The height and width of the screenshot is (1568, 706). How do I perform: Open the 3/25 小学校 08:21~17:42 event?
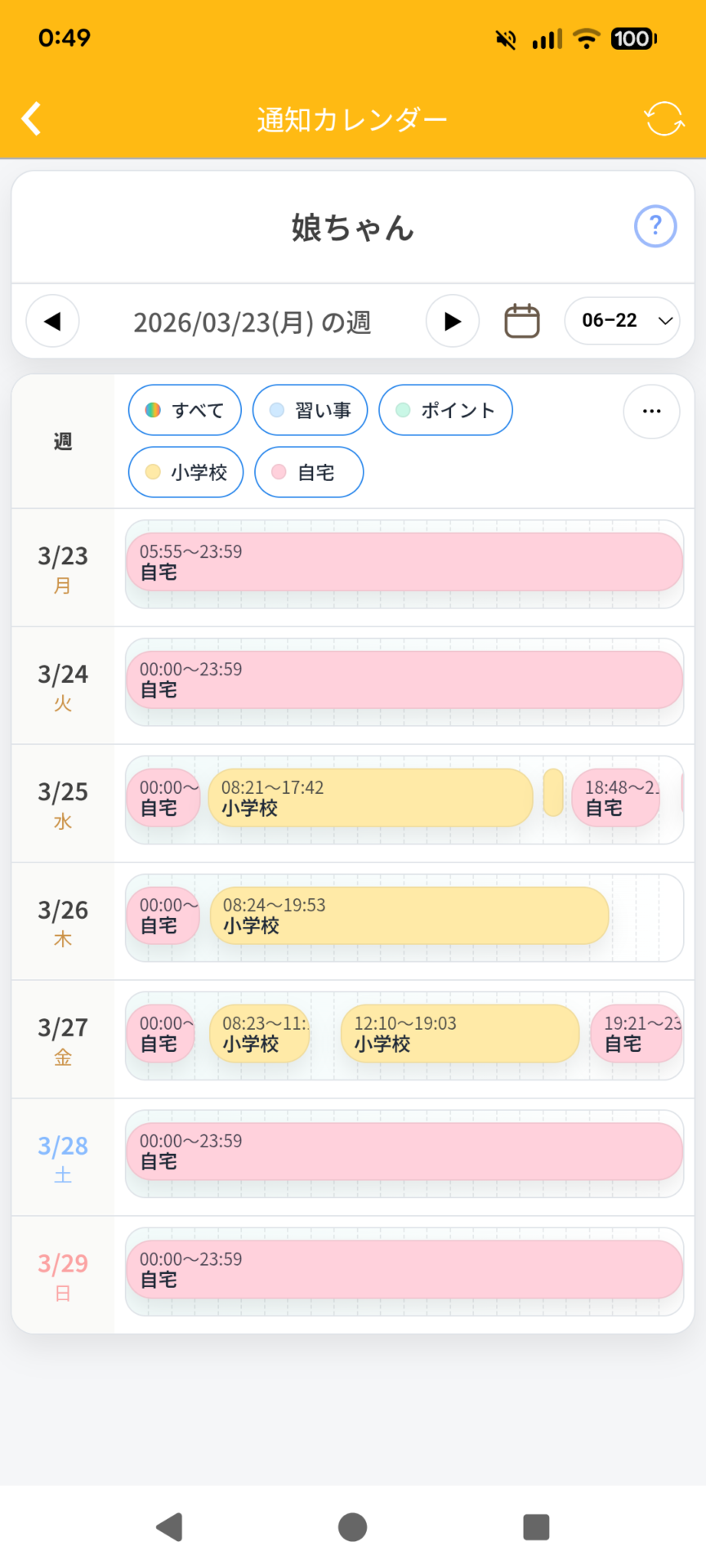pyautogui.click(x=371, y=798)
